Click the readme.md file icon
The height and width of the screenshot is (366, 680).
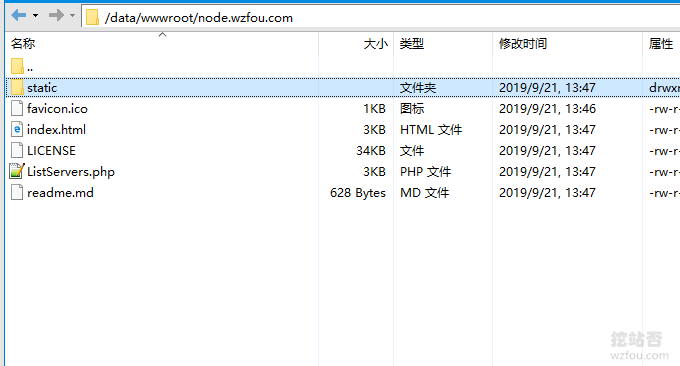[x=17, y=192]
